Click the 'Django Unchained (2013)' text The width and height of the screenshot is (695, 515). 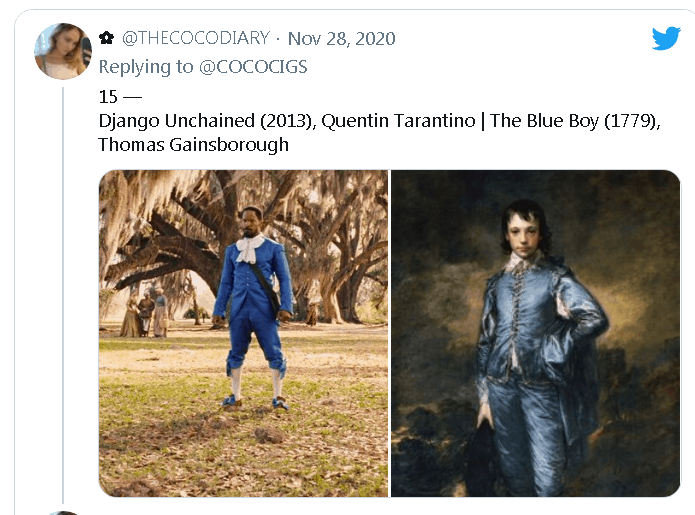pyautogui.click(x=207, y=121)
